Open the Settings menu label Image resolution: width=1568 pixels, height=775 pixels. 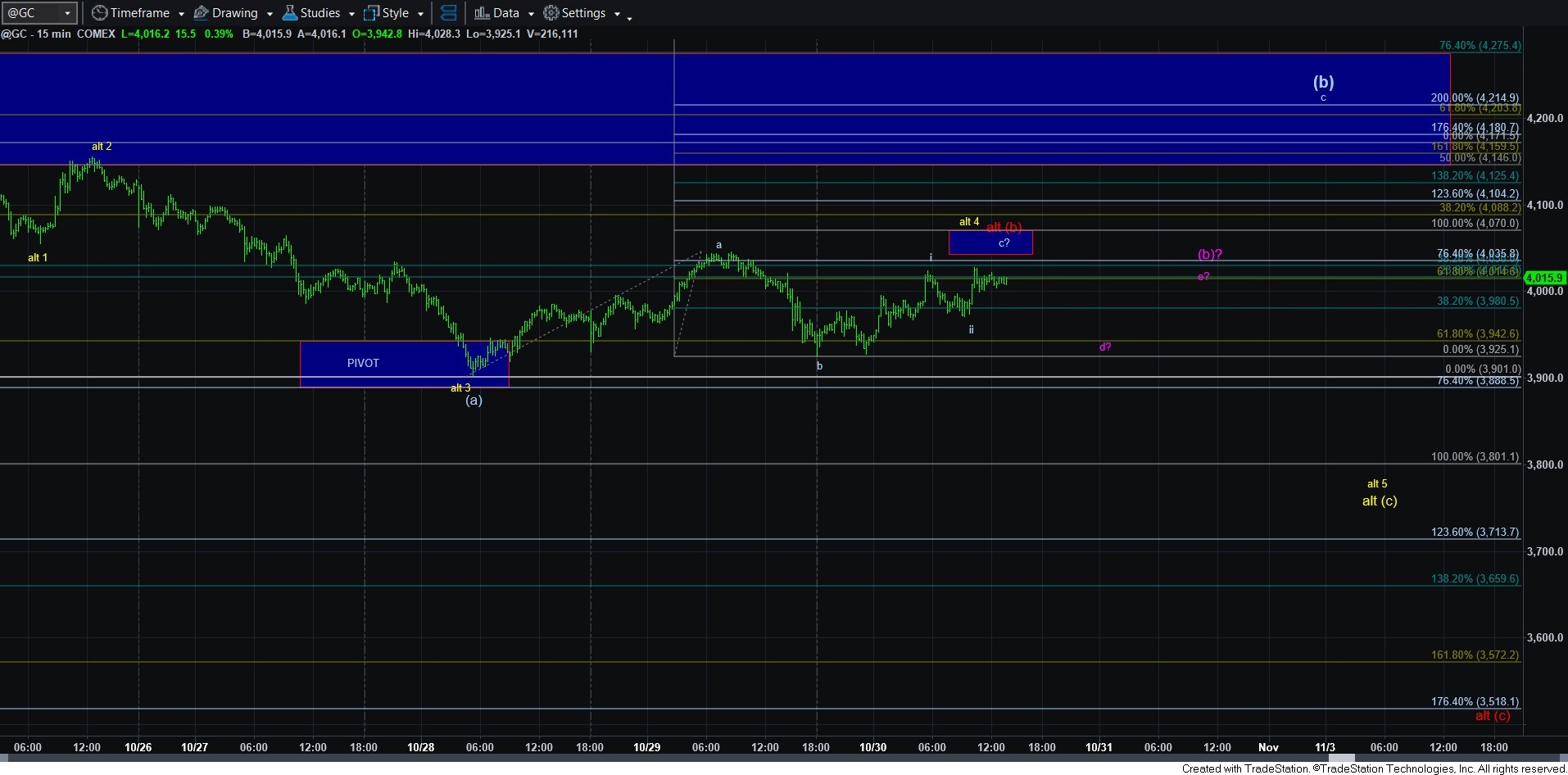[x=583, y=13]
